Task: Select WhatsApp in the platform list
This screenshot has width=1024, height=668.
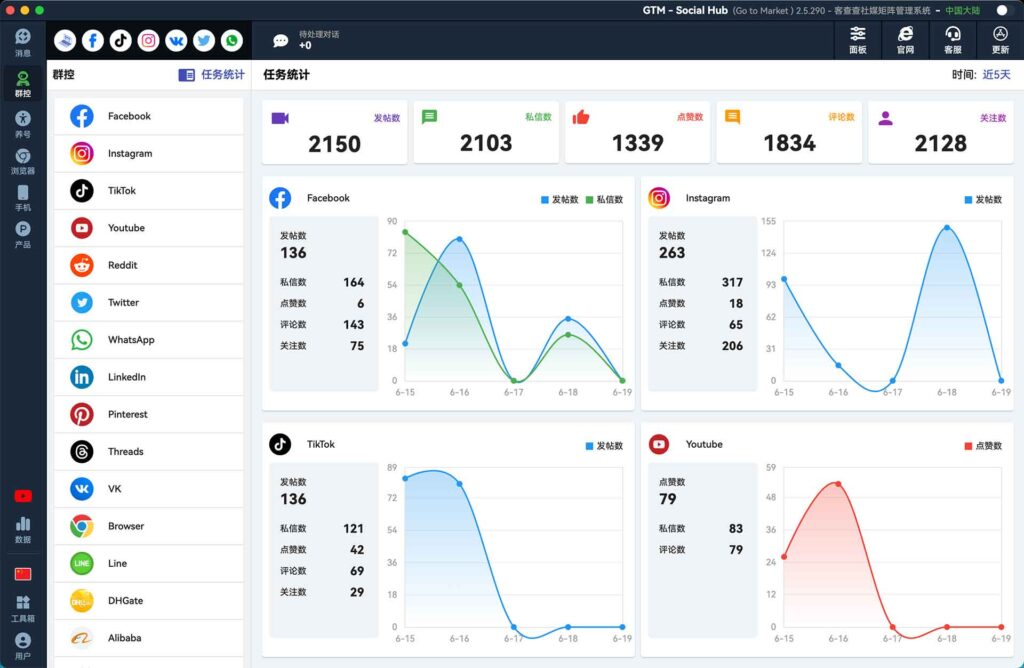Action: tap(149, 340)
